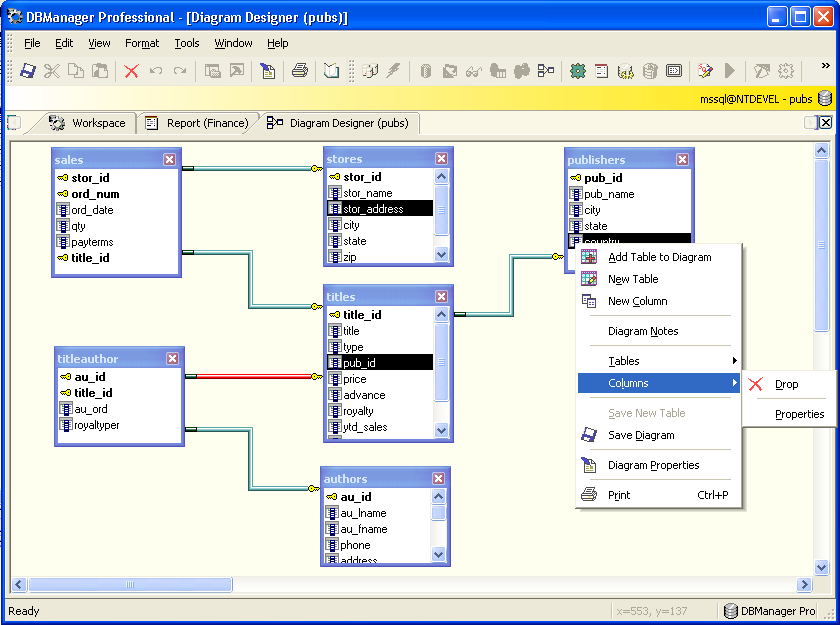The height and width of the screenshot is (625, 840).
Task: Close the authors table box
Action: [x=439, y=479]
